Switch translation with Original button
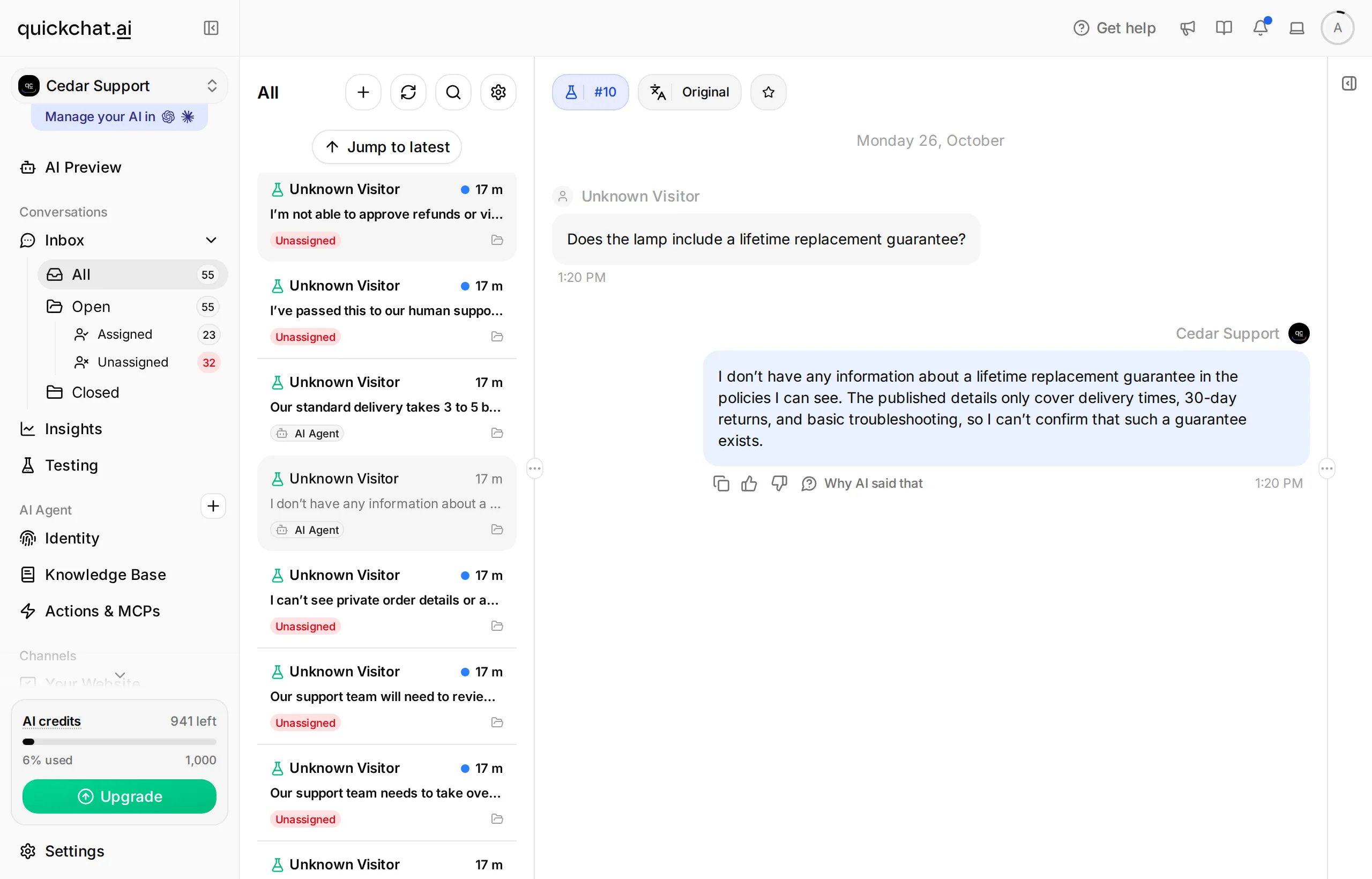The image size is (1372, 879). pyautogui.click(x=689, y=92)
